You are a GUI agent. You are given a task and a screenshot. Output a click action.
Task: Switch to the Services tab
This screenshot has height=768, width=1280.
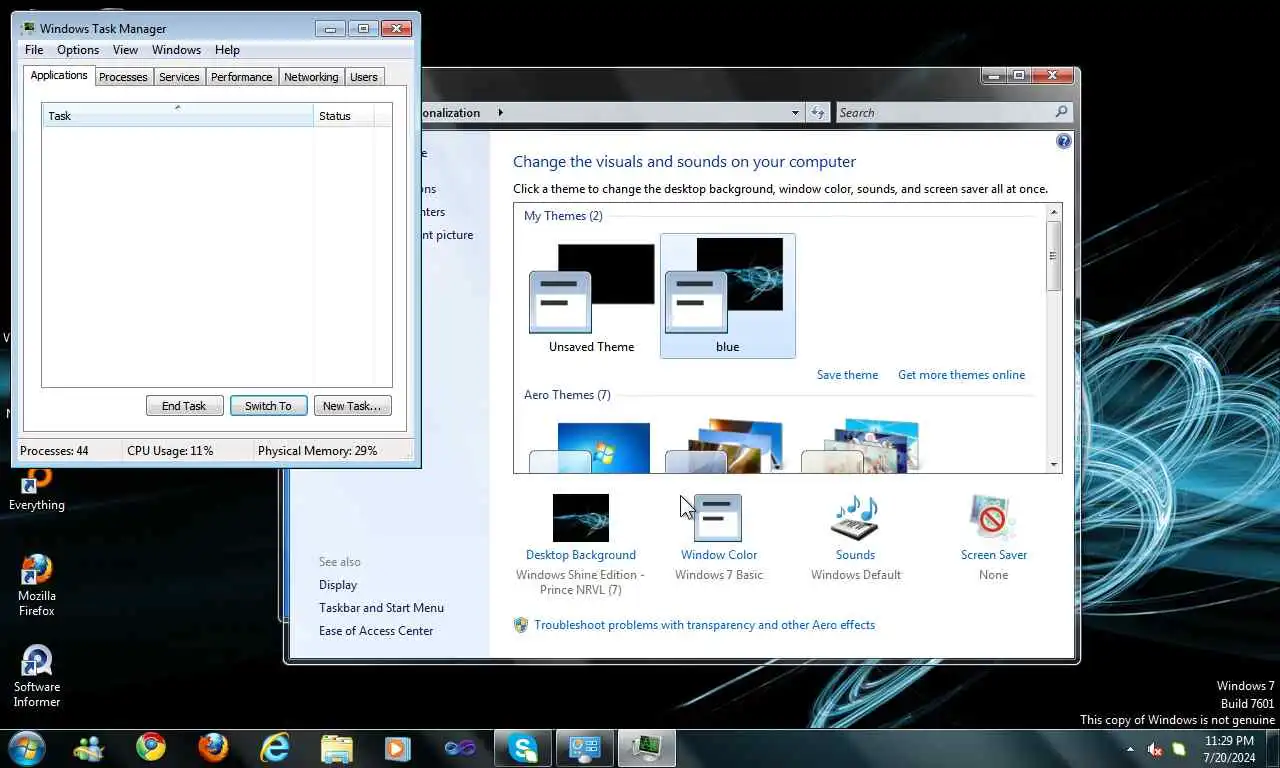(179, 77)
